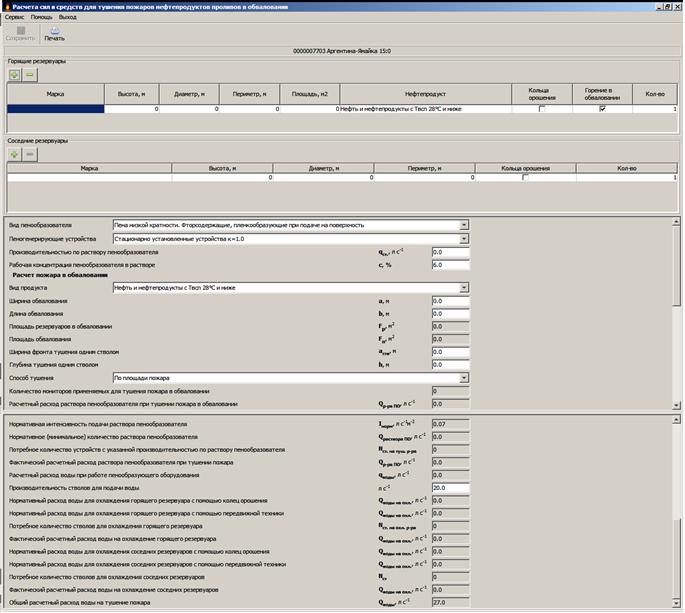The image size is (685, 613).
Task: Open the Способ тушения dropdown
Action: (464, 378)
